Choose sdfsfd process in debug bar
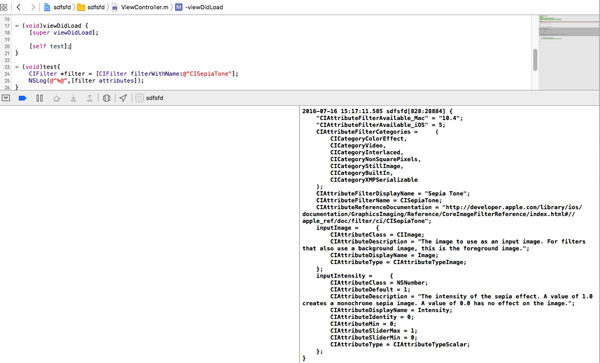This screenshot has height=363, width=600. point(150,98)
